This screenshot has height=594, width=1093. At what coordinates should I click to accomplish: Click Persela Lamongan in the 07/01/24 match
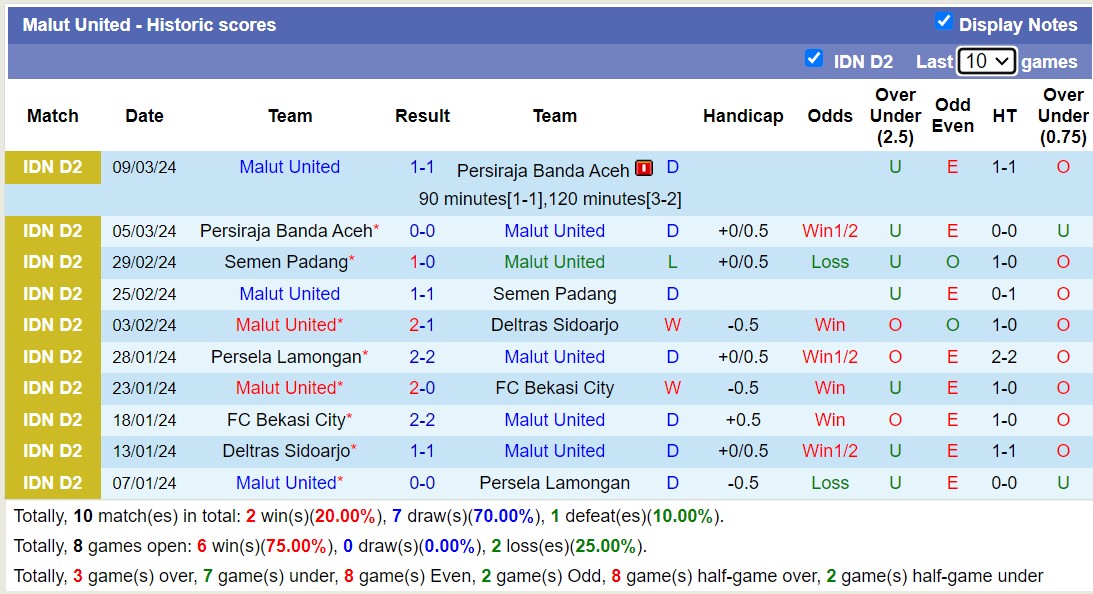tap(554, 483)
